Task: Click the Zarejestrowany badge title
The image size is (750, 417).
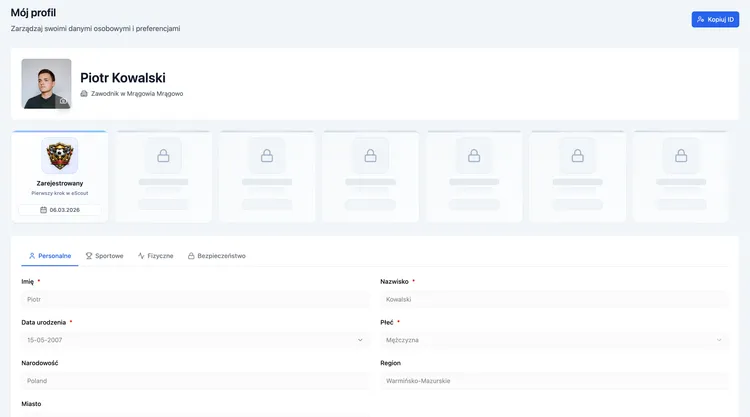Action: [x=60, y=183]
